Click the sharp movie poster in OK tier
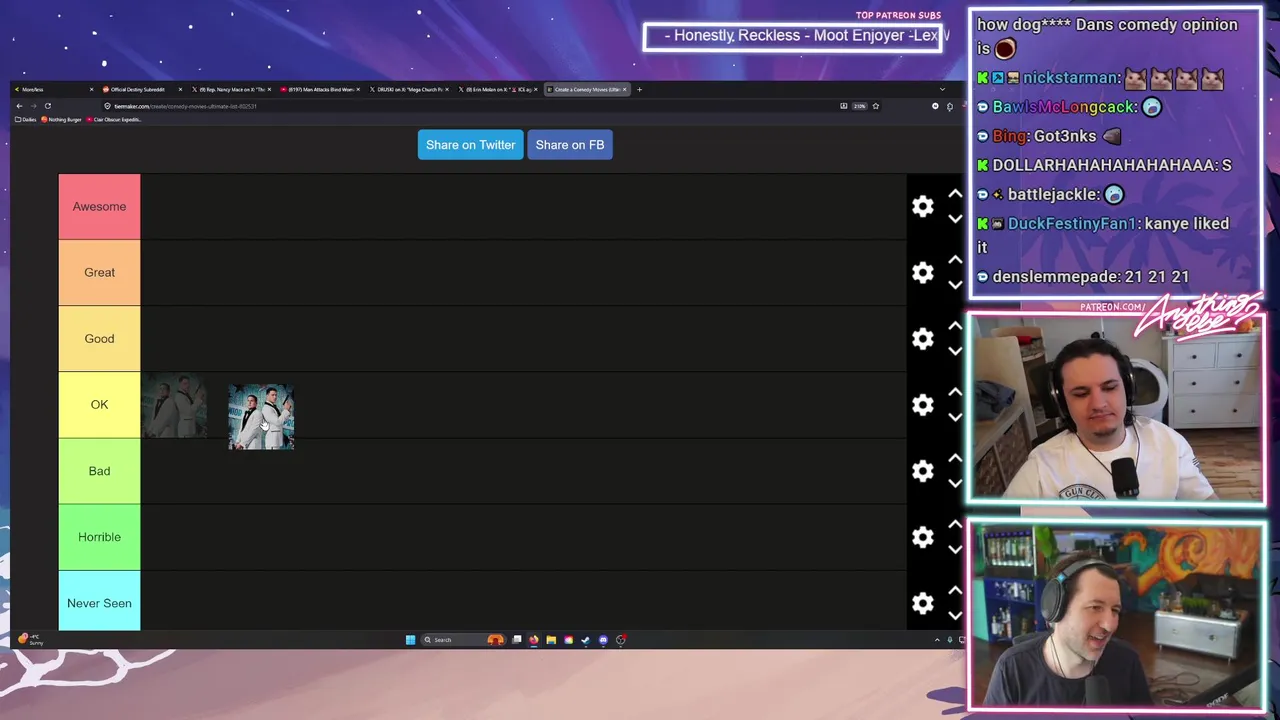The height and width of the screenshot is (720, 1280). (261, 417)
